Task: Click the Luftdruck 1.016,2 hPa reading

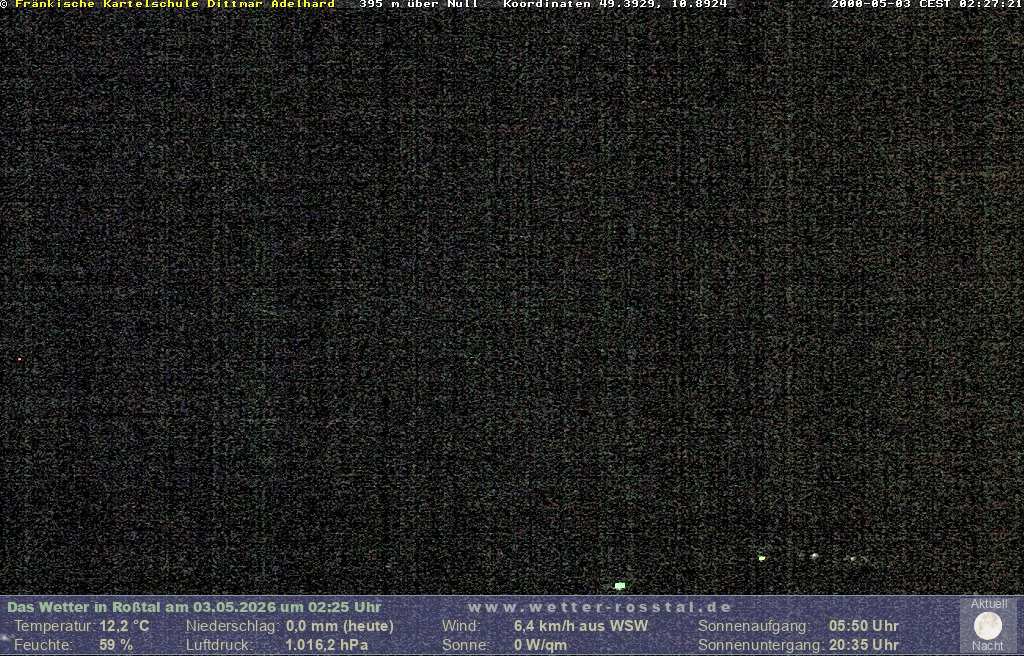Action: pyautogui.click(x=327, y=645)
